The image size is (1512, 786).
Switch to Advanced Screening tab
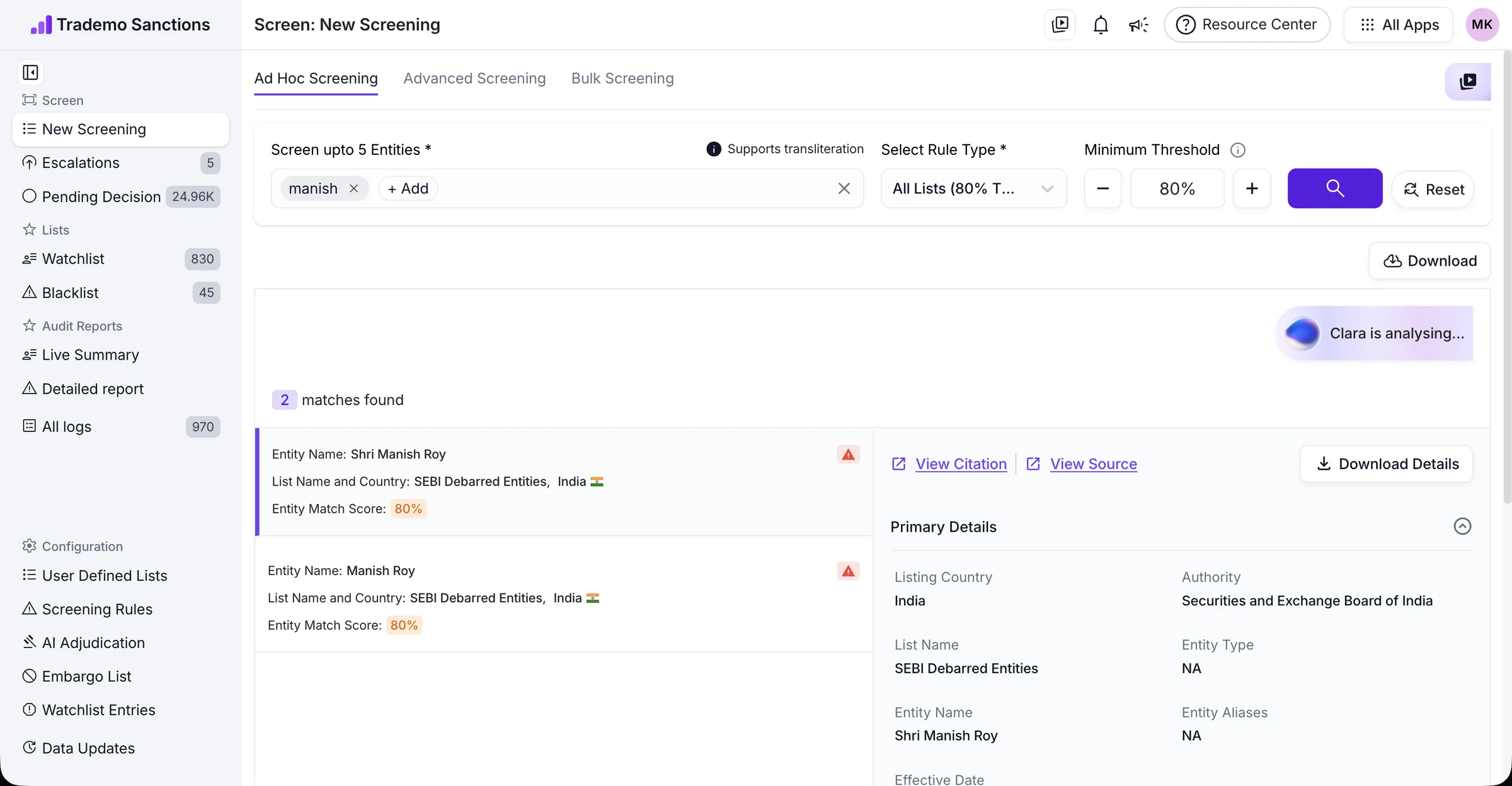click(474, 78)
